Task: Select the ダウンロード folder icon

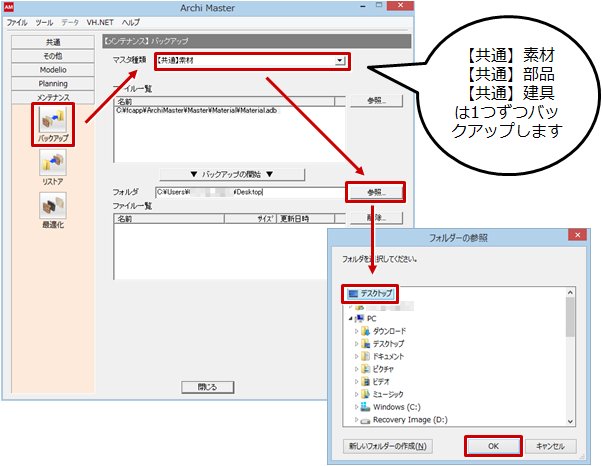Action: [366, 331]
